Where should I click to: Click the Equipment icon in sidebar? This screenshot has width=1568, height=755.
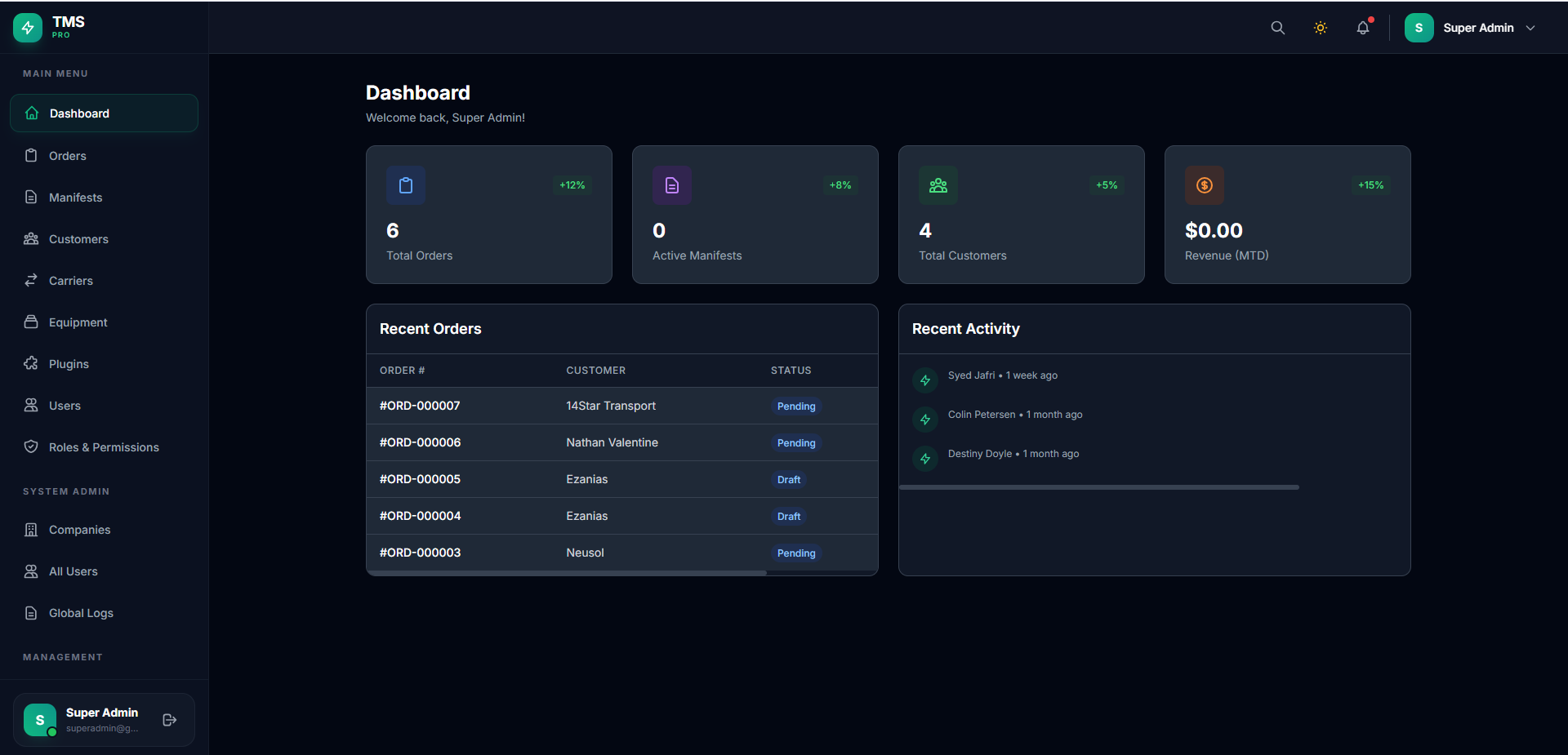coord(31,322)
